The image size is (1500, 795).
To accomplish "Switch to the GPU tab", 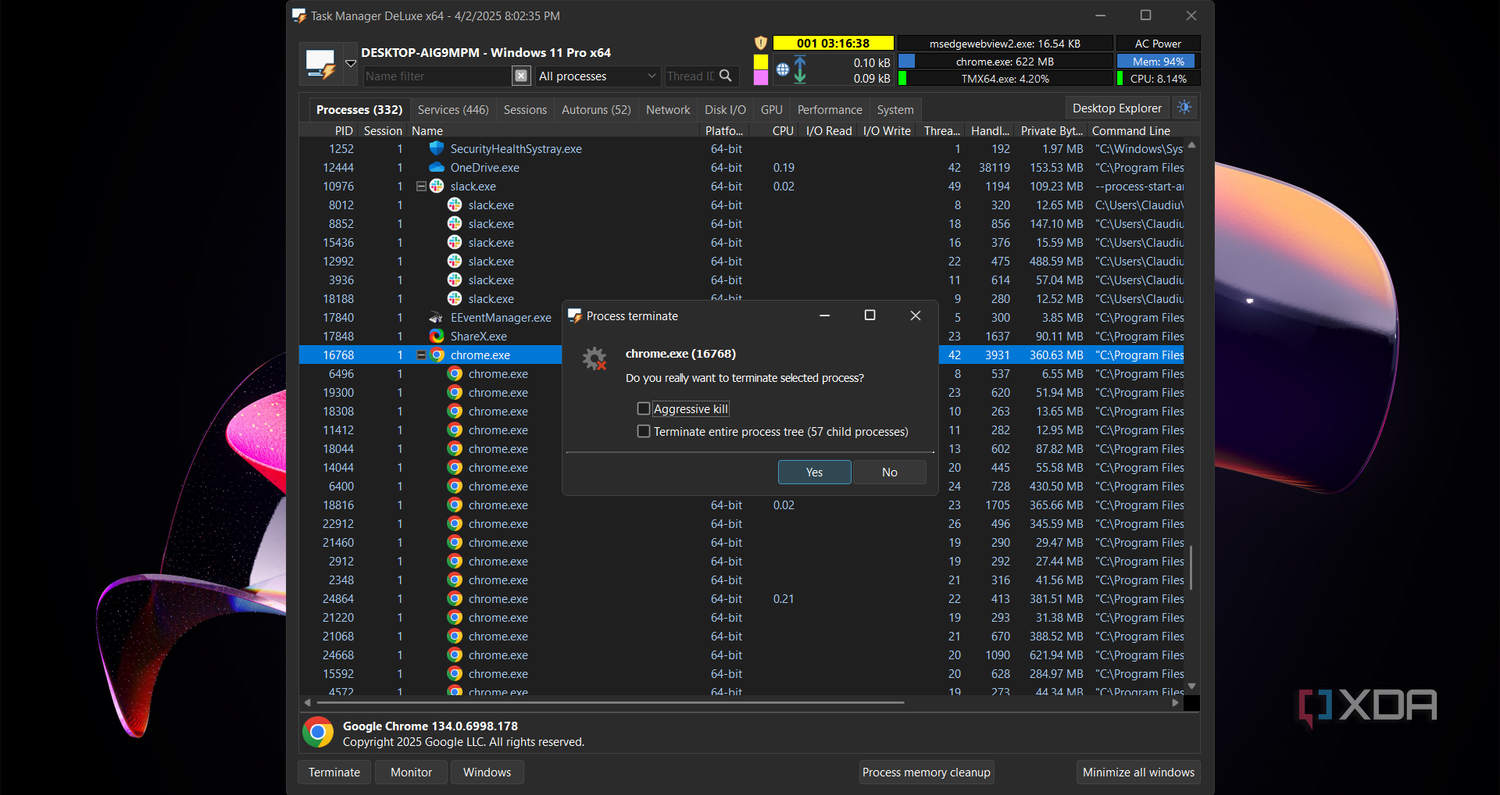I will [x=772, y=110].
